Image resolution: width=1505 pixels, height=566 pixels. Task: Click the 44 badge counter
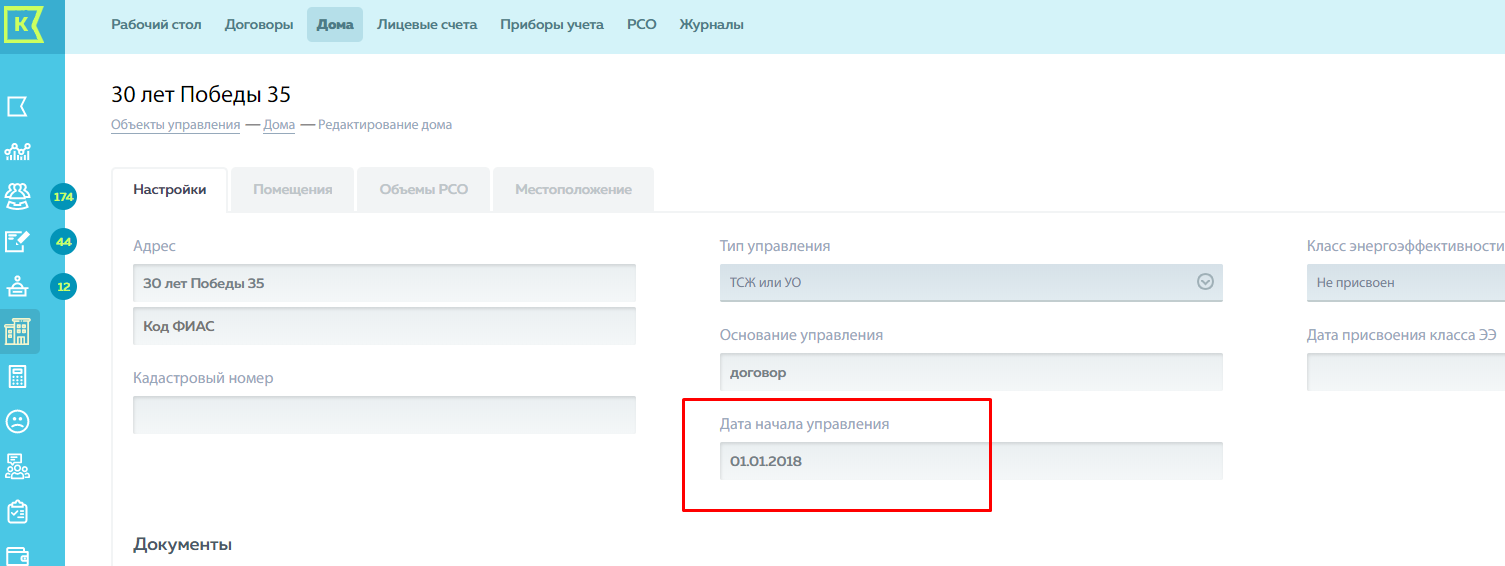pyautogui.click(x=64, y=242)
